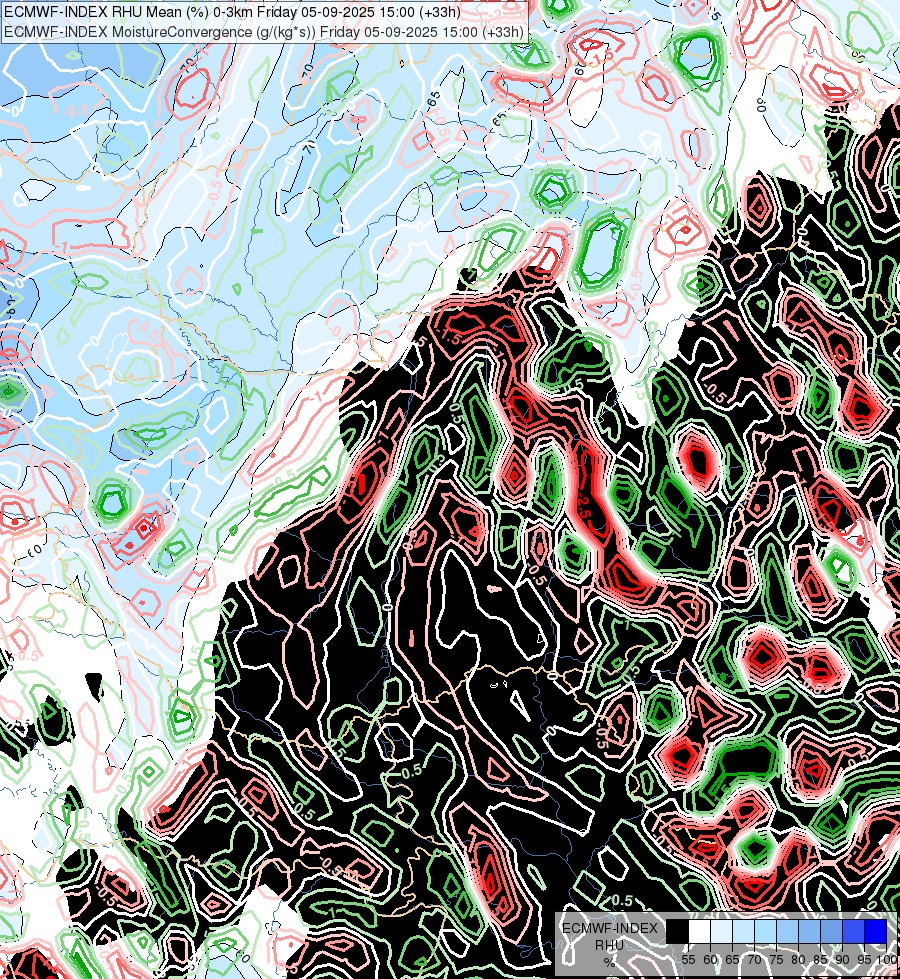
Task: Click the RHU label in legend box
Action: coord(609,946)
